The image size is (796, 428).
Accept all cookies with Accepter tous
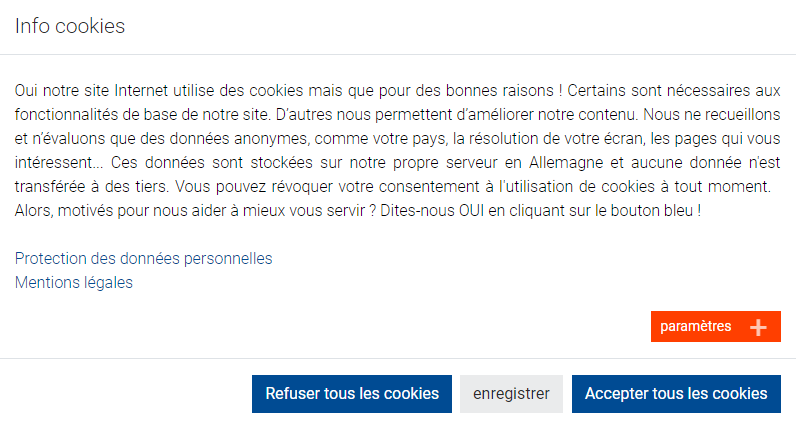pyautogui.click(x=676, y=393)
